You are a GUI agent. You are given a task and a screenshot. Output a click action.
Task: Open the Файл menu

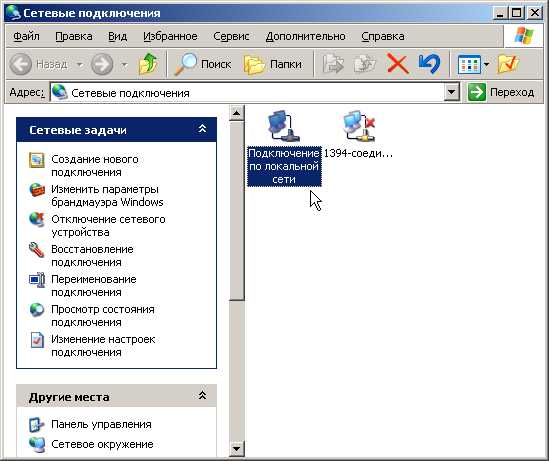coord(26,36)
